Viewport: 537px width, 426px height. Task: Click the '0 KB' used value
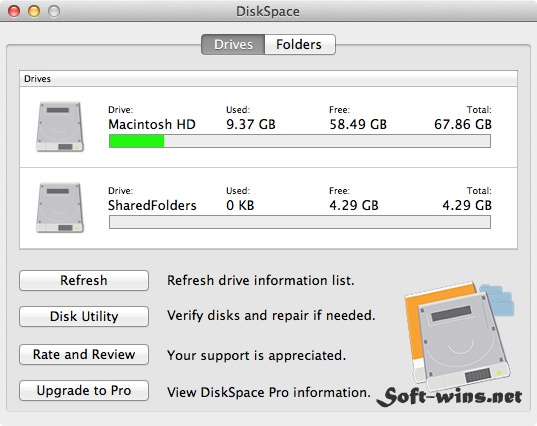point(240,205)
